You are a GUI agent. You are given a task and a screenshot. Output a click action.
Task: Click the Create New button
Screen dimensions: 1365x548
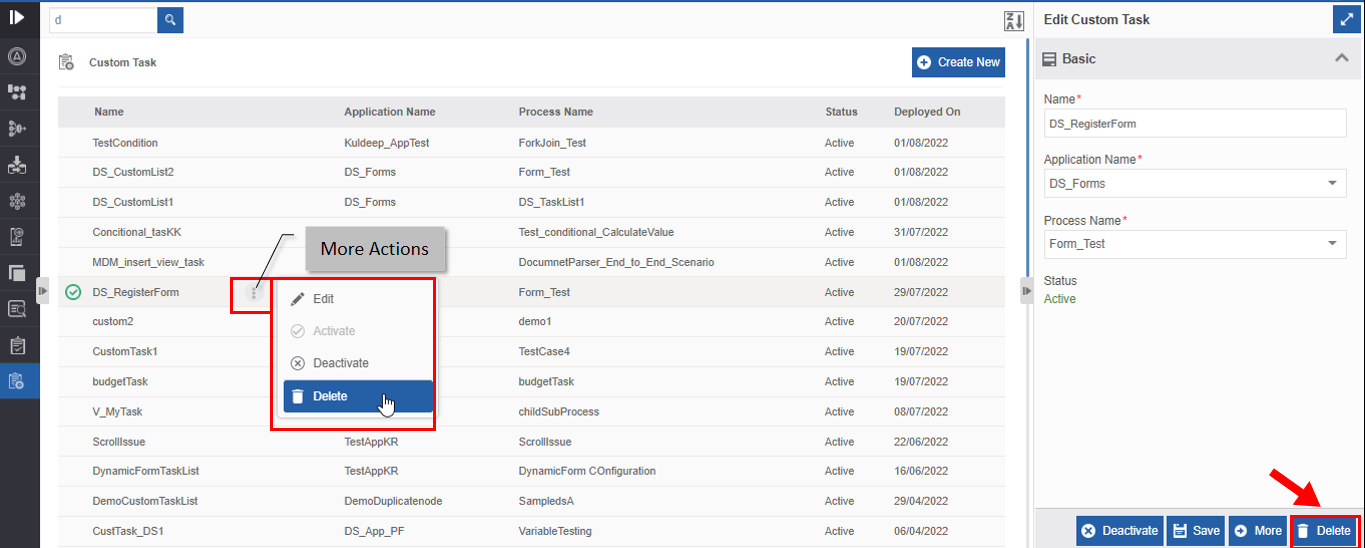pos(958,62)
